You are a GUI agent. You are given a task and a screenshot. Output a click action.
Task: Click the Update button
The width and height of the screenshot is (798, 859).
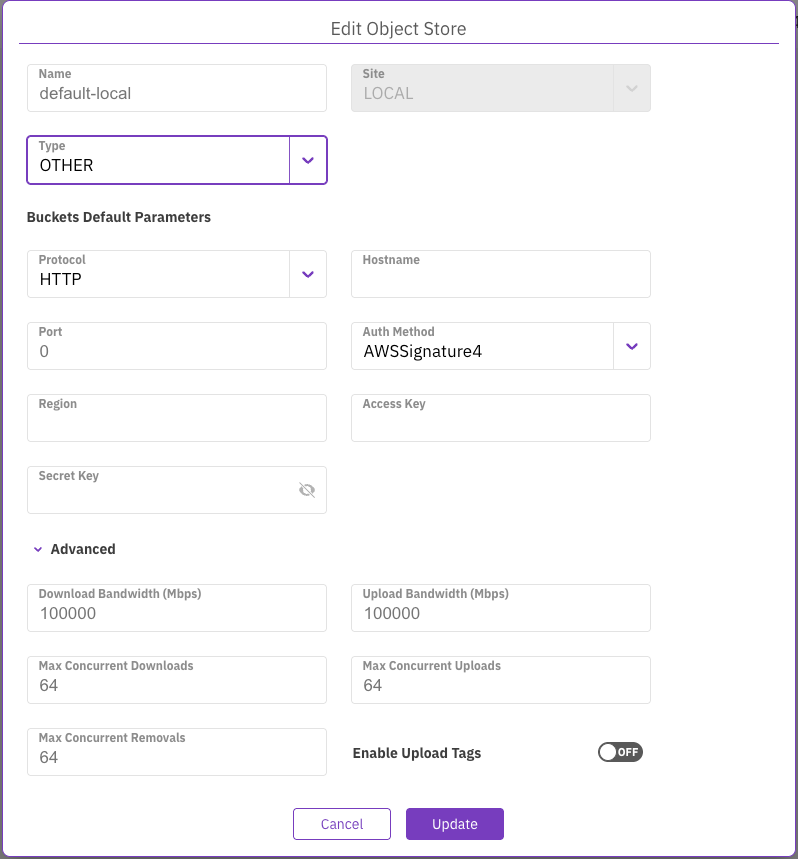click(x=454, y=824)
